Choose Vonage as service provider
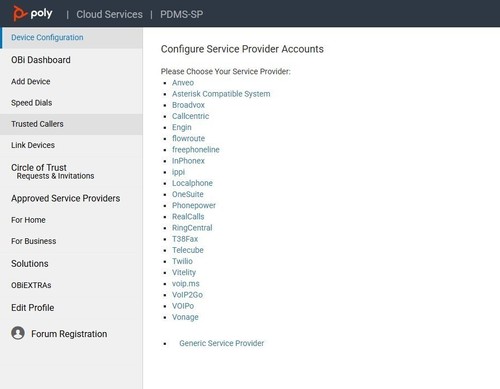 coord(185,317)
